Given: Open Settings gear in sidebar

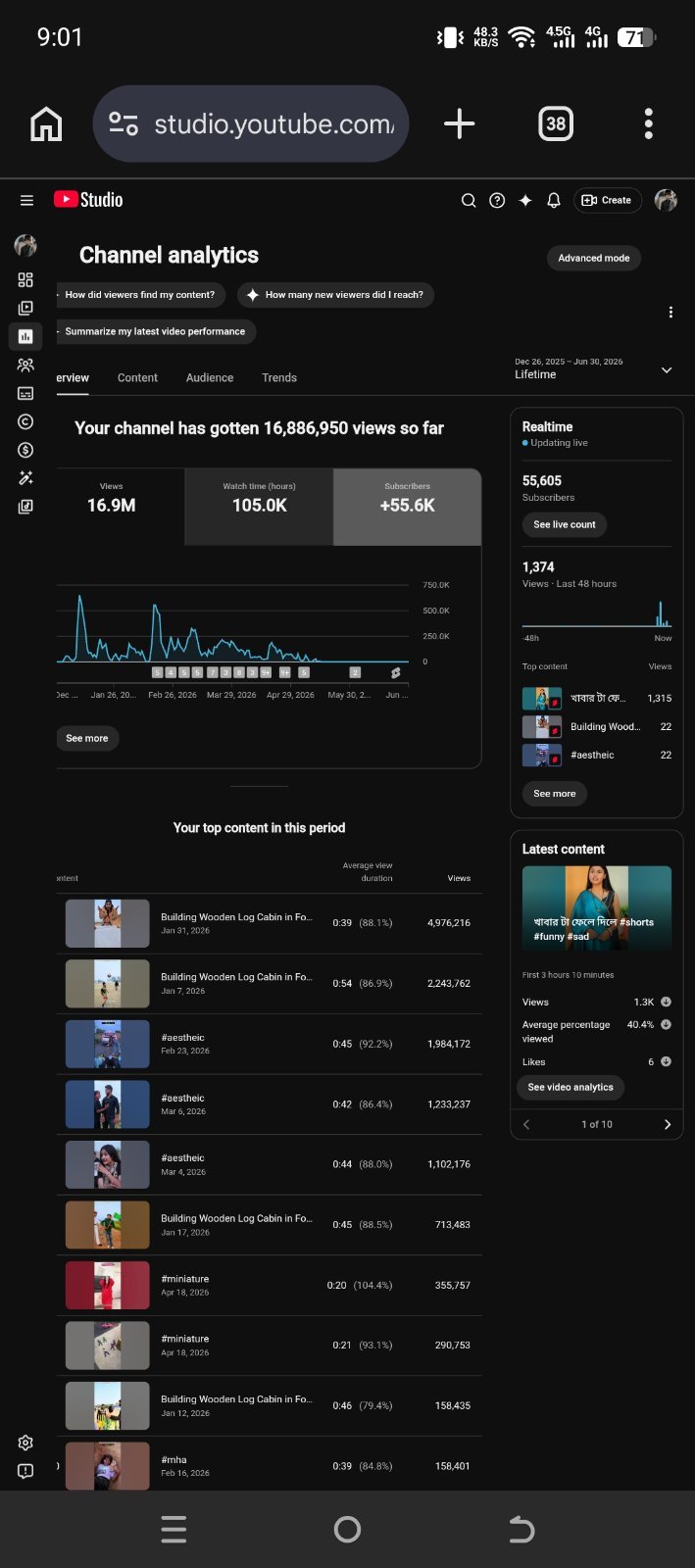Looking at the screenshot, I should coord(25,1443).
